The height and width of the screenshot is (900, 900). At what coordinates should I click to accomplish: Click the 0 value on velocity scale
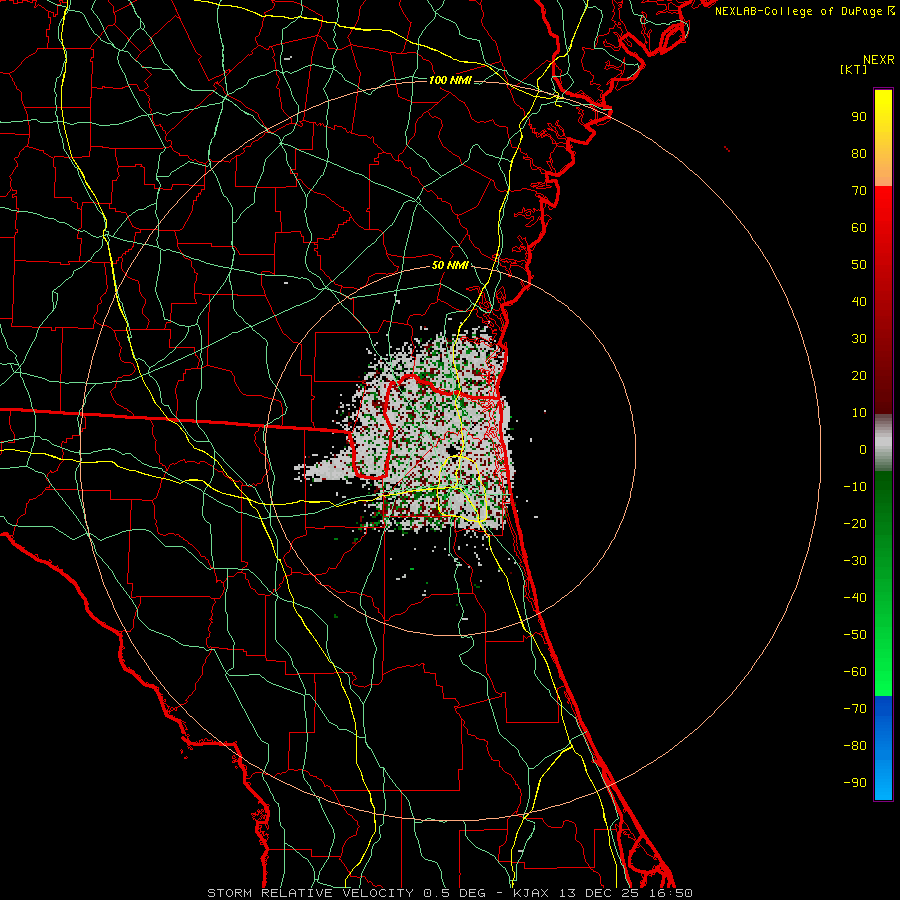(x=863, y=450)
